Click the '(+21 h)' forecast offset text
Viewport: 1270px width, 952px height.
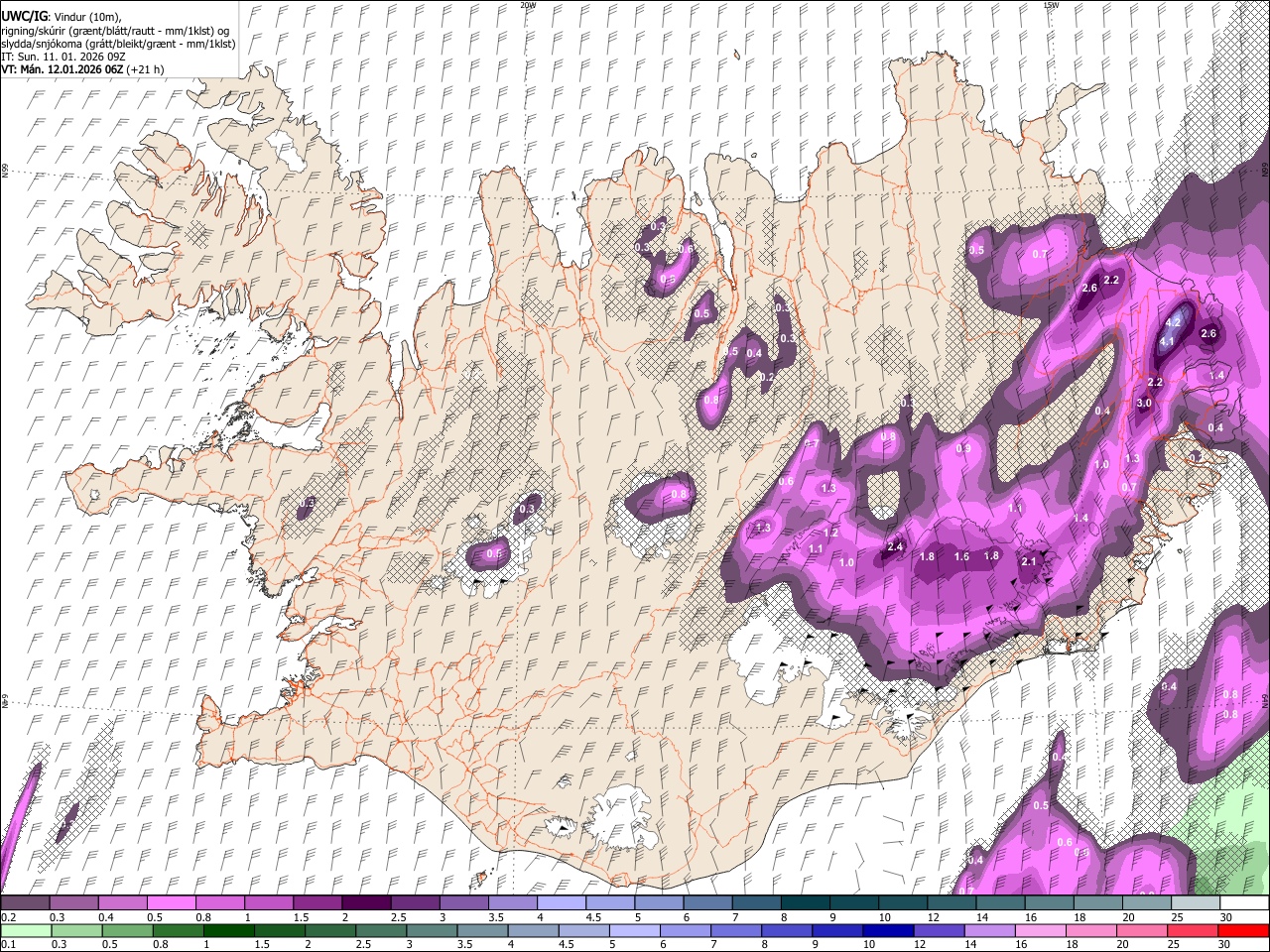click(146, 69)
